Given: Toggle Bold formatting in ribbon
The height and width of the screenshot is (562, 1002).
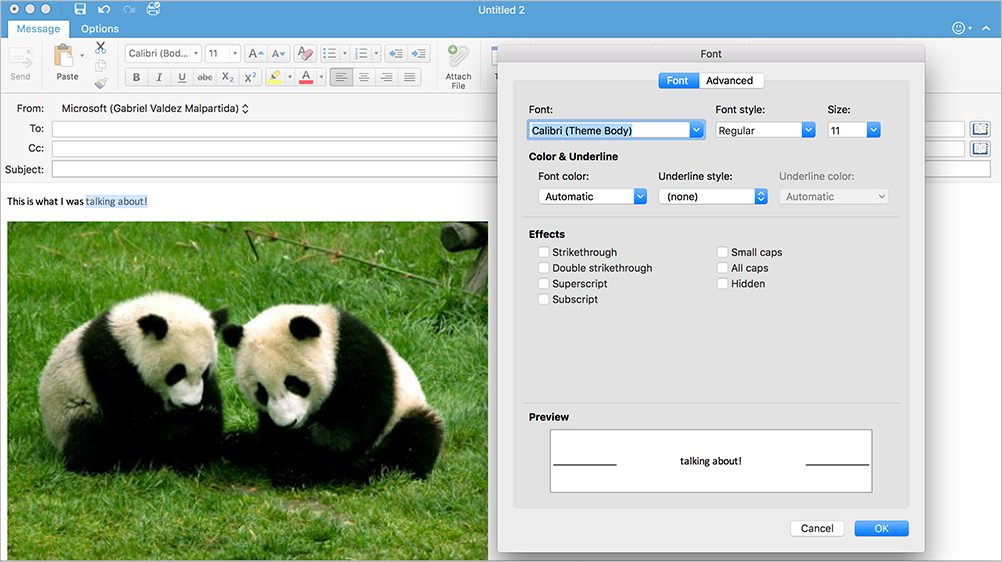Looking at the screenshot, I should point(137,77).
